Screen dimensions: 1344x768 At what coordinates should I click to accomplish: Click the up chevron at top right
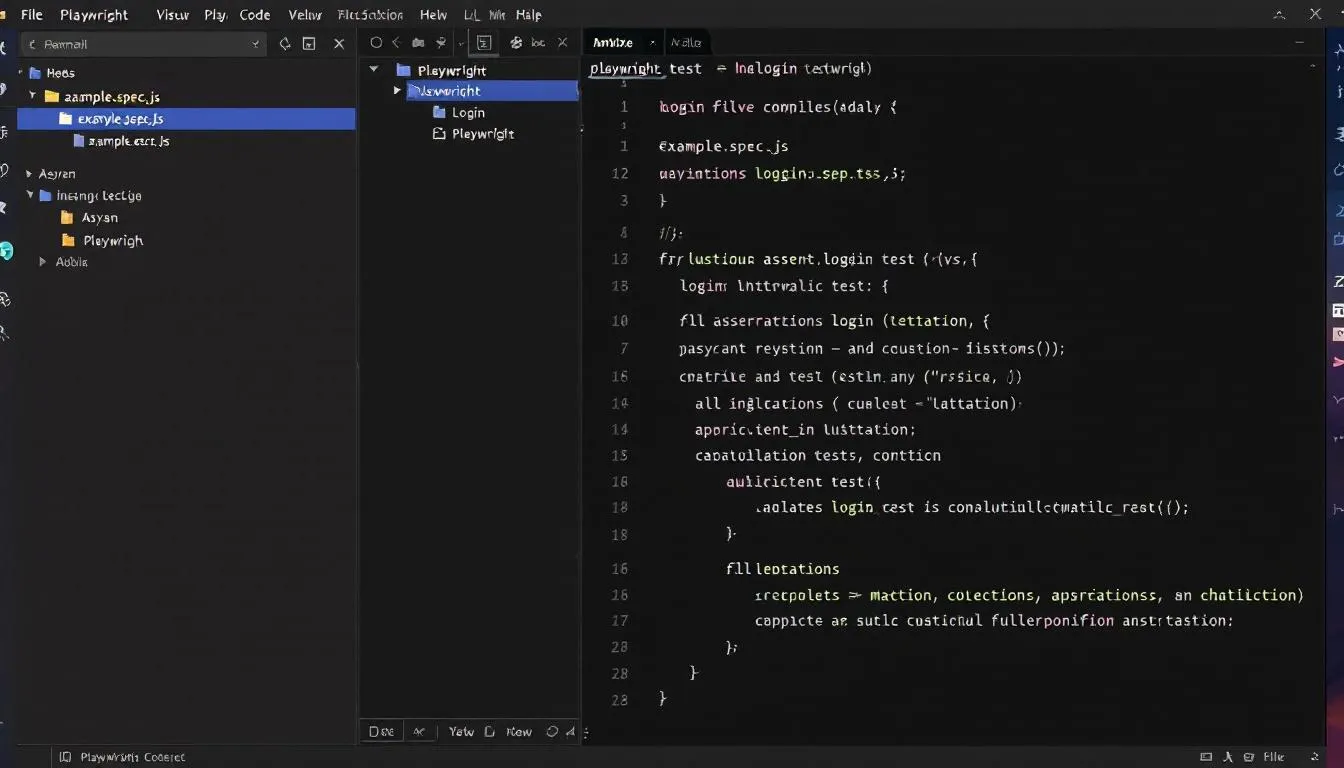point(1279,14)
